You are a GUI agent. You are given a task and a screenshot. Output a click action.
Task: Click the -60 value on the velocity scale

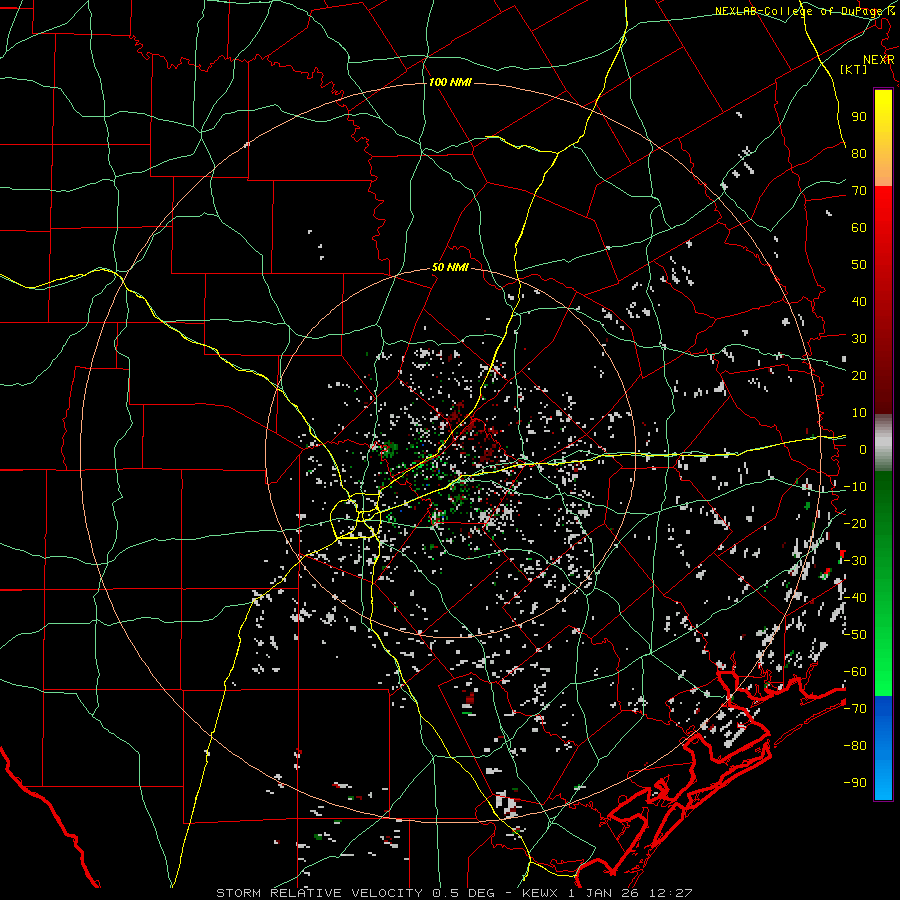[x=855, y=672]
